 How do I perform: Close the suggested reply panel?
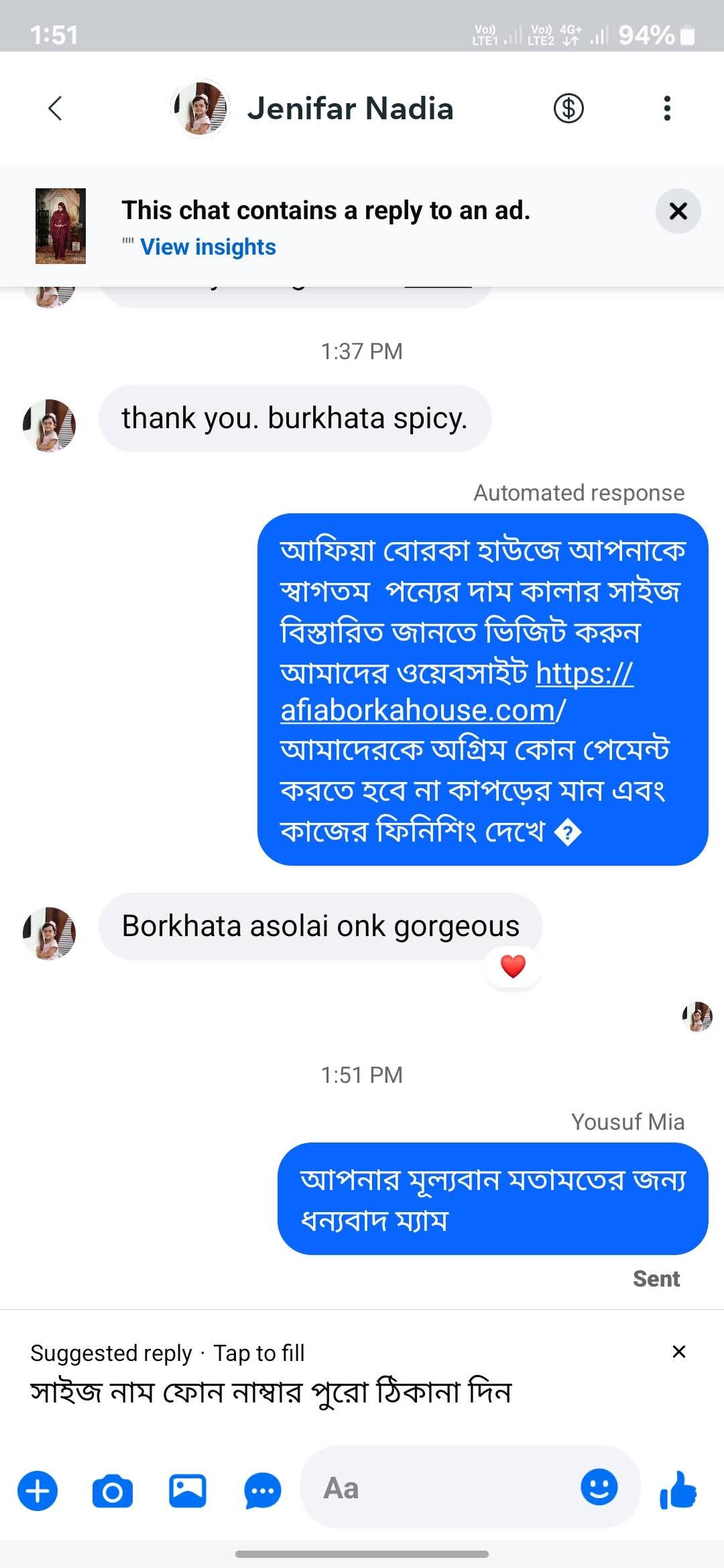coord(678,1352)
